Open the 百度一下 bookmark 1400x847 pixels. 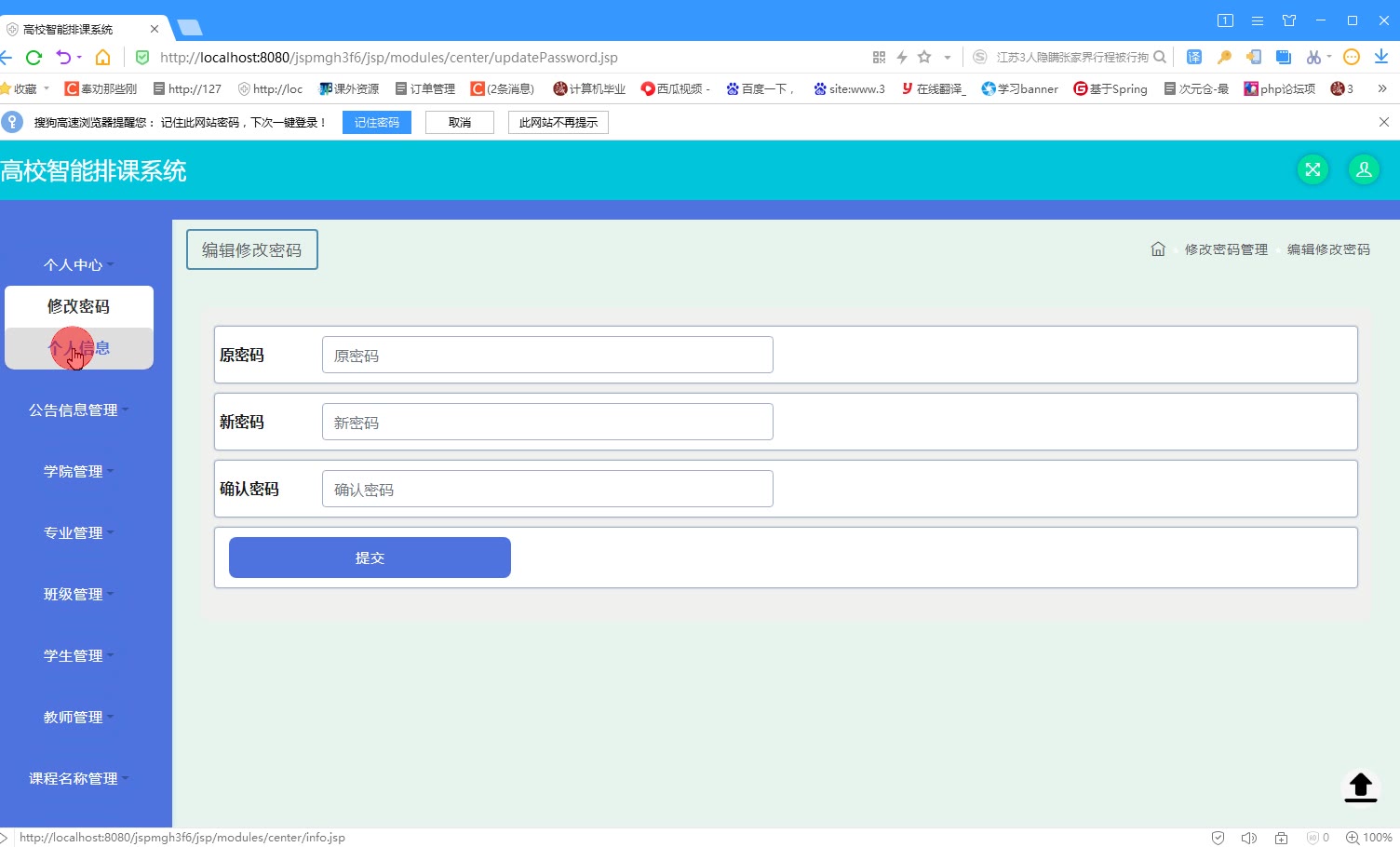pos(760,88)
